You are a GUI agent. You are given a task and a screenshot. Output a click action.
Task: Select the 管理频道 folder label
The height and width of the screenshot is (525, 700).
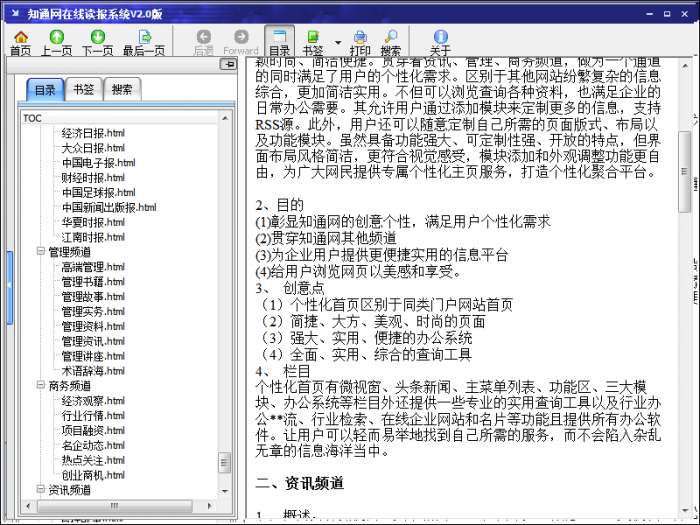tap(70, 252)
